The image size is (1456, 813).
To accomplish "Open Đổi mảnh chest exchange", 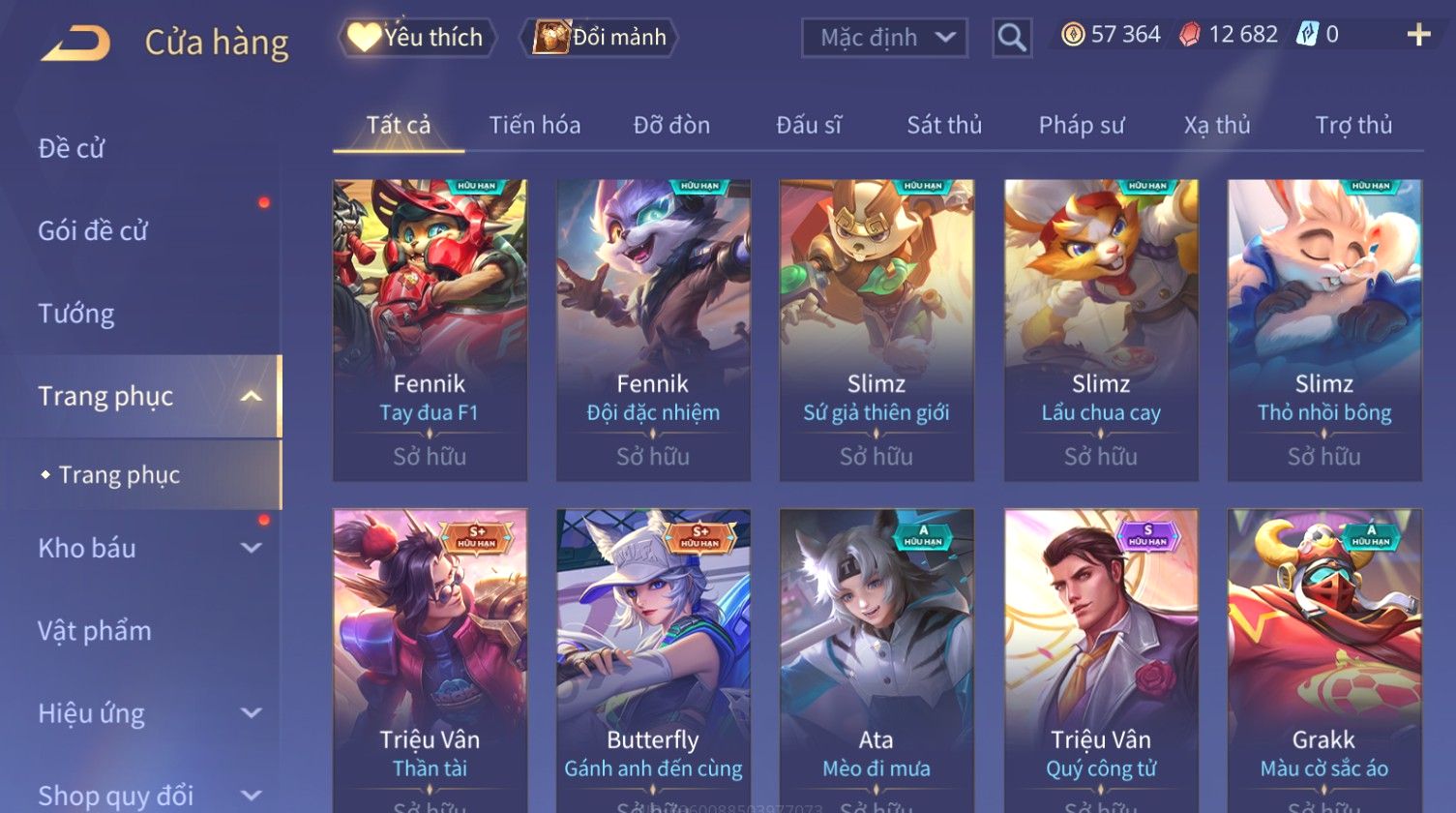I will [x=600, y=38].
